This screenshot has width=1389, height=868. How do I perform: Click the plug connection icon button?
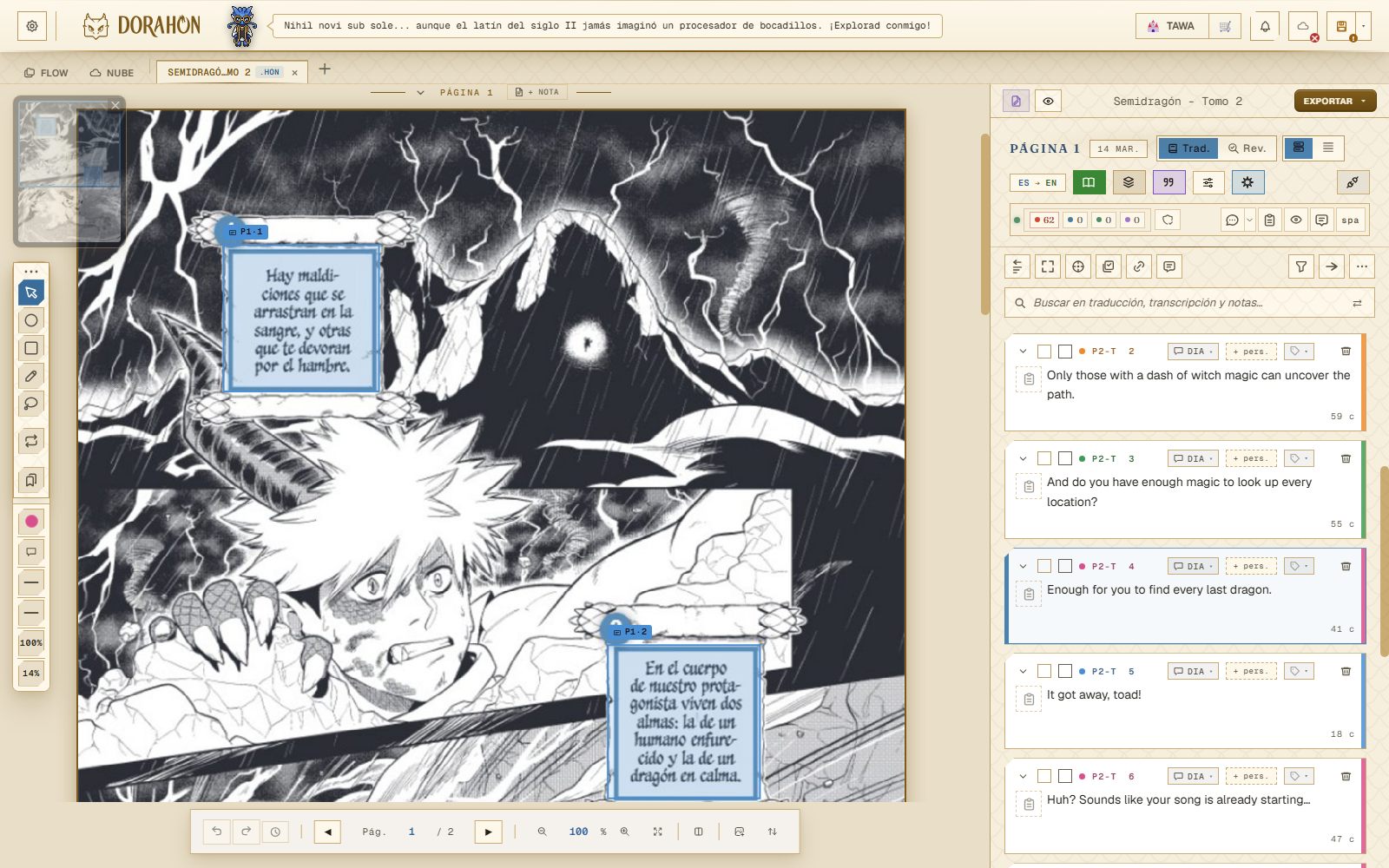coord(1353,182)
